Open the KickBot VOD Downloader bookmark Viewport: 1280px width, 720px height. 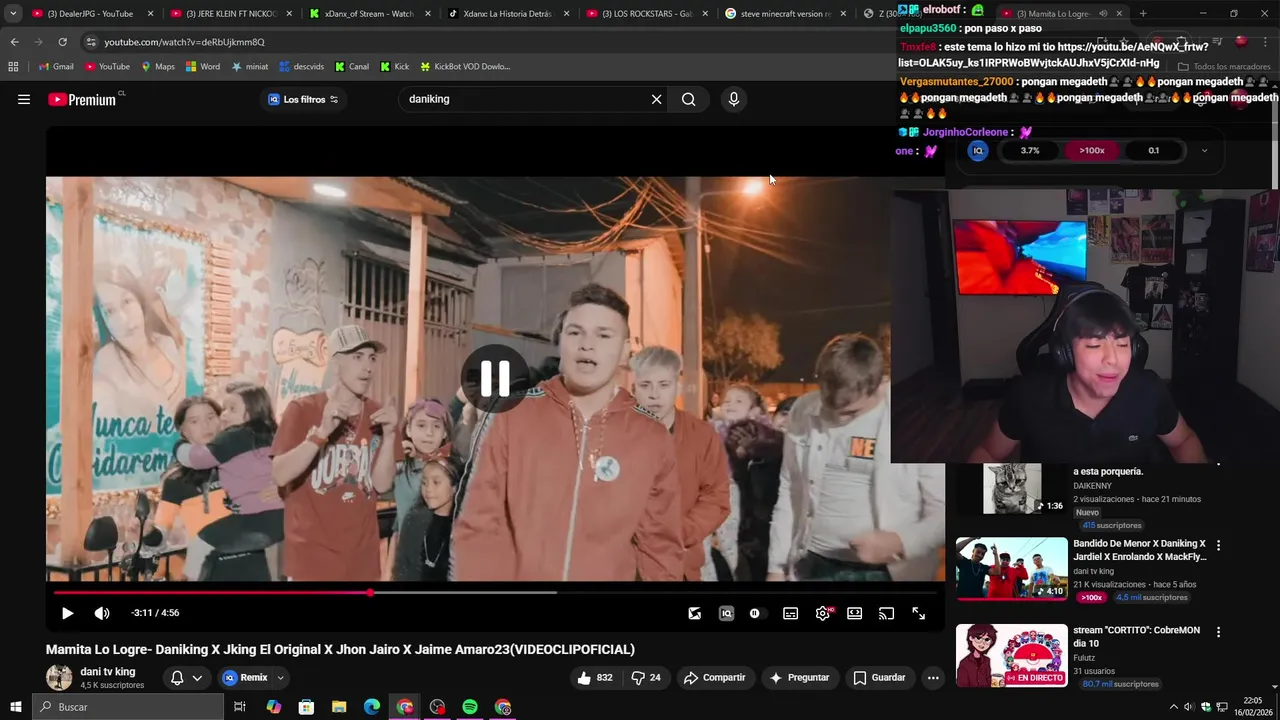[465, 66]
